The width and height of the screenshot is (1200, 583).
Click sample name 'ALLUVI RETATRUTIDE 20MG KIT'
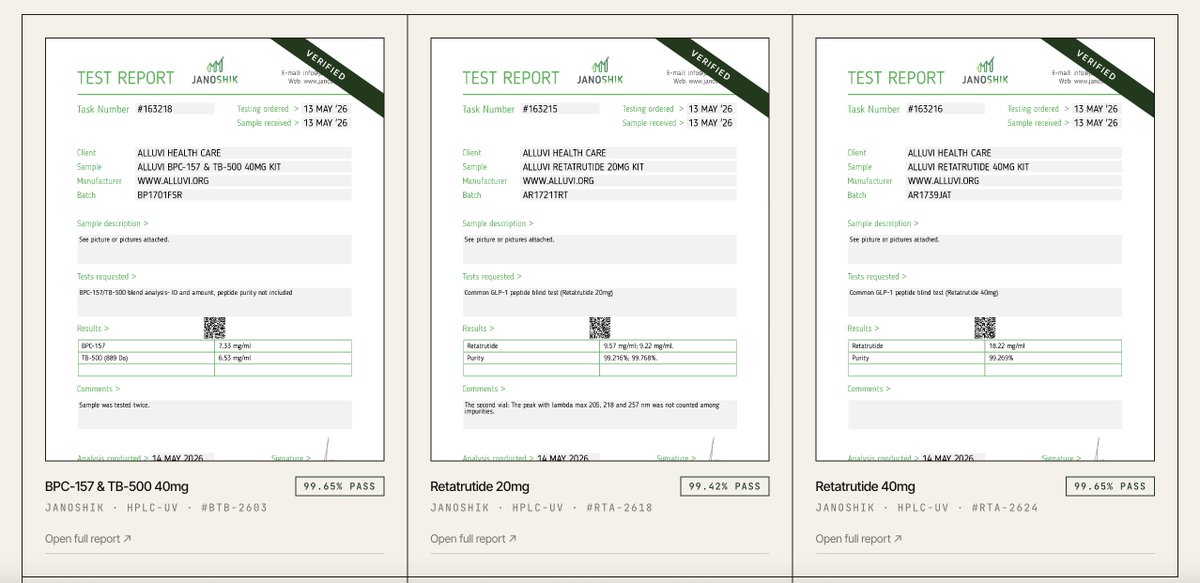(x=583, y=167)
